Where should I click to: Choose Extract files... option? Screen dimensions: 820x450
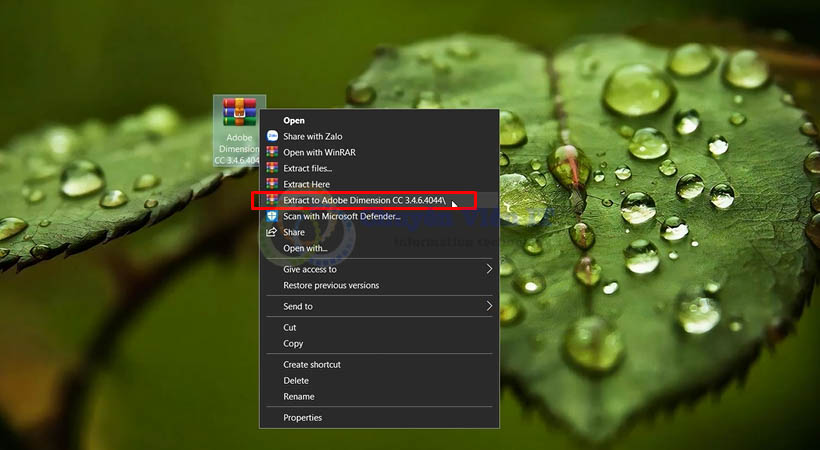click(x=308, y=168)
